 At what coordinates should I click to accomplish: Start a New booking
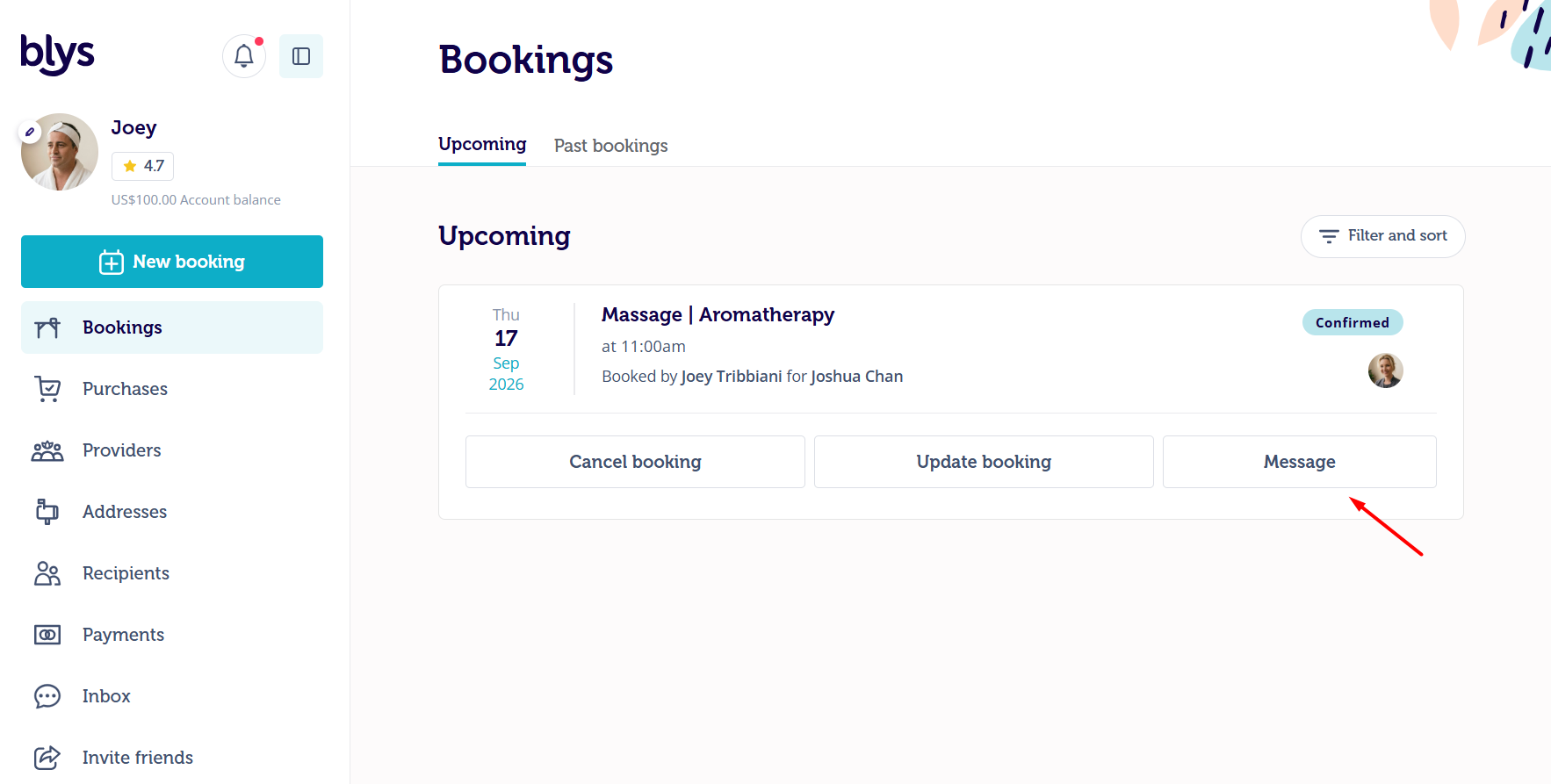pos(172,262)
